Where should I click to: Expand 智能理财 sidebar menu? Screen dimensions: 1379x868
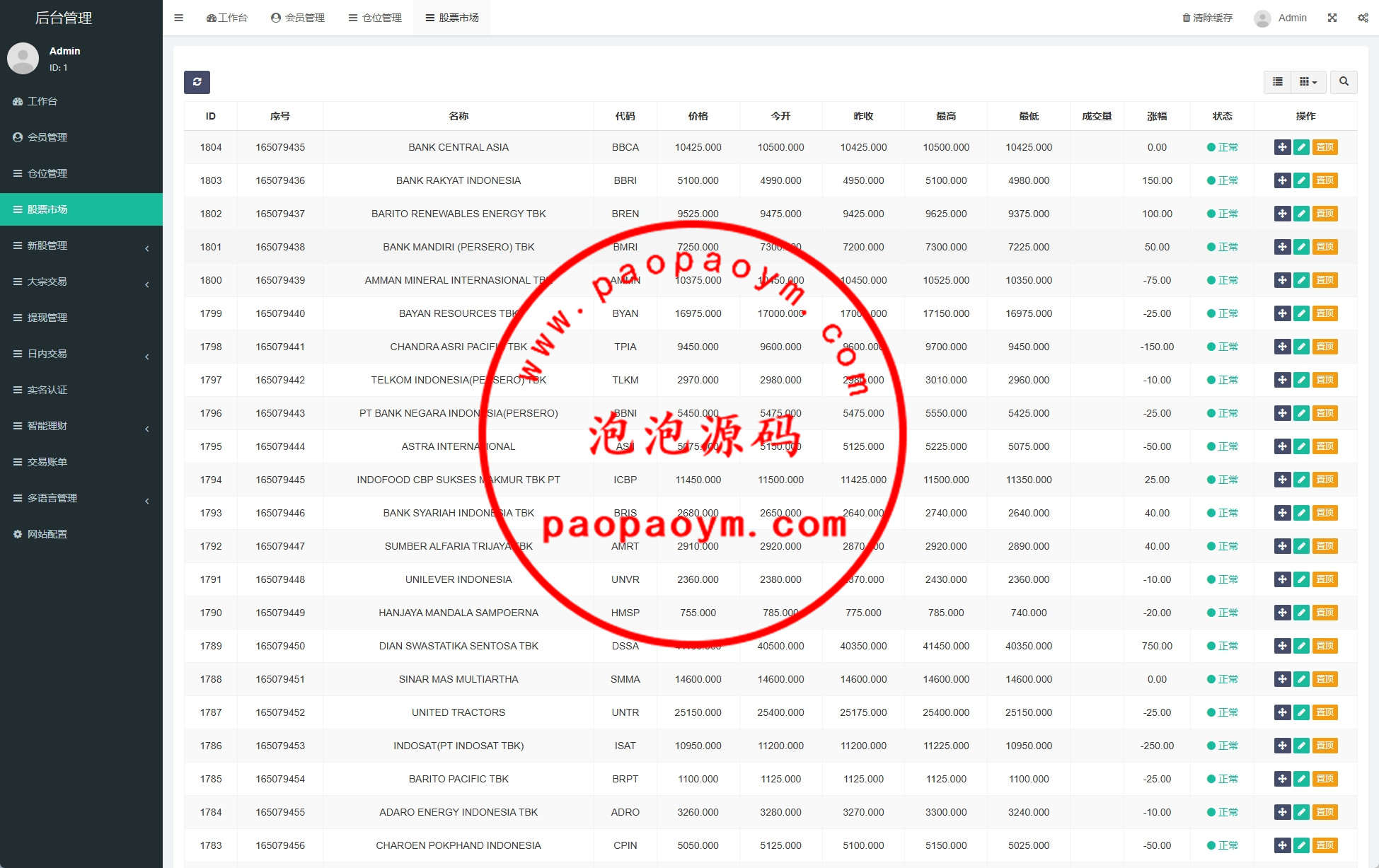point(81,426)
